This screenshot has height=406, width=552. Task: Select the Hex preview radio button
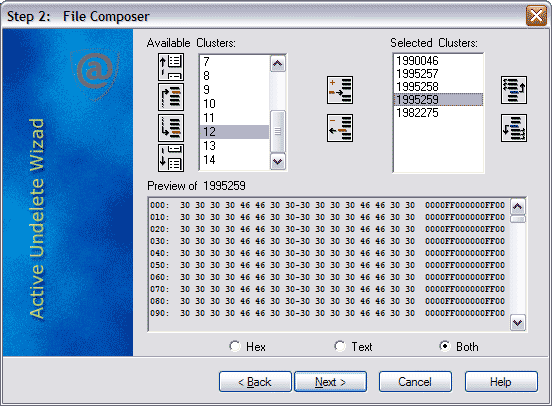coord(235,346)
